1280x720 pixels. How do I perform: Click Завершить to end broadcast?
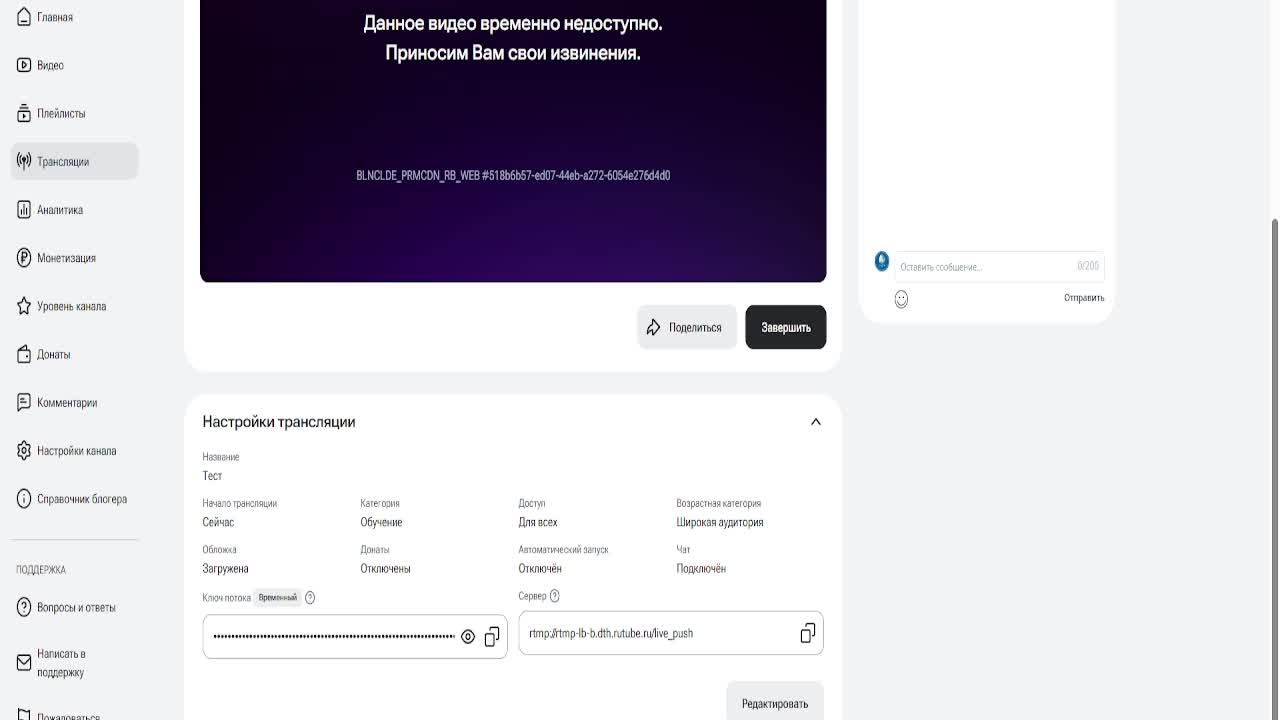[786, 327]
